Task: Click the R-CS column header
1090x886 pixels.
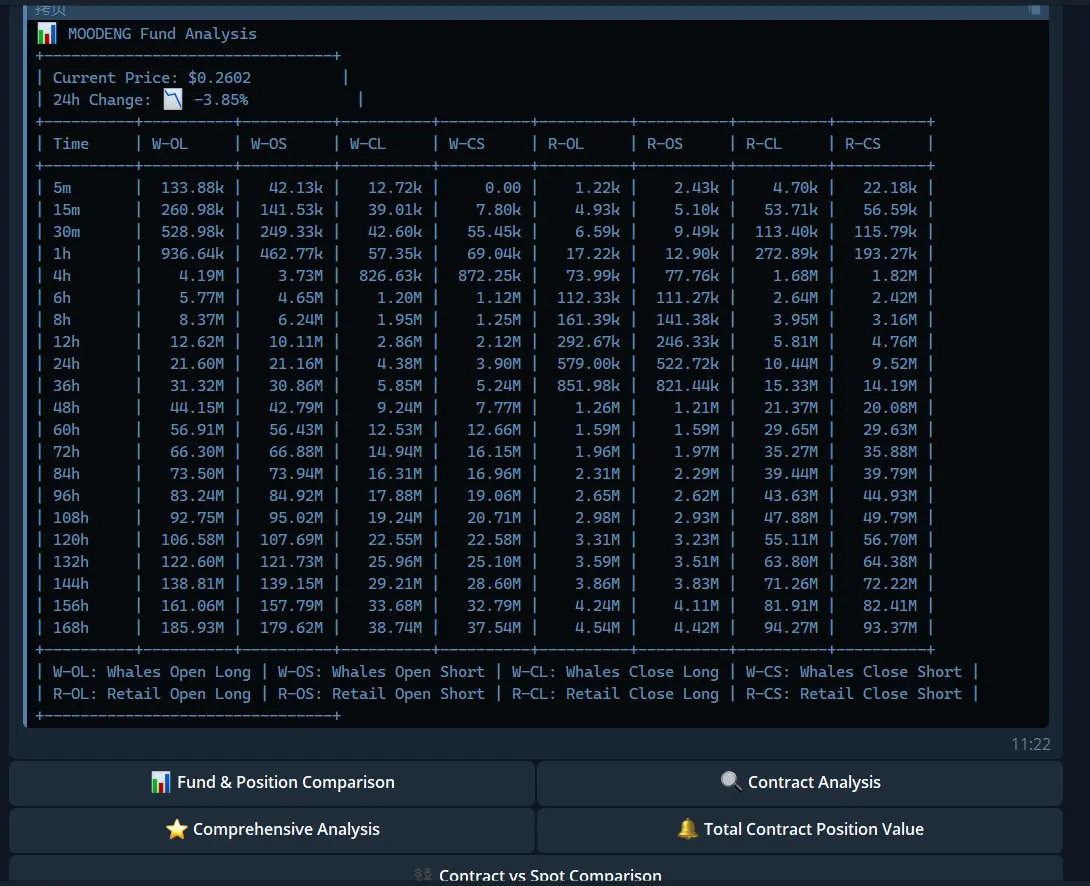Action: (862, 143)
